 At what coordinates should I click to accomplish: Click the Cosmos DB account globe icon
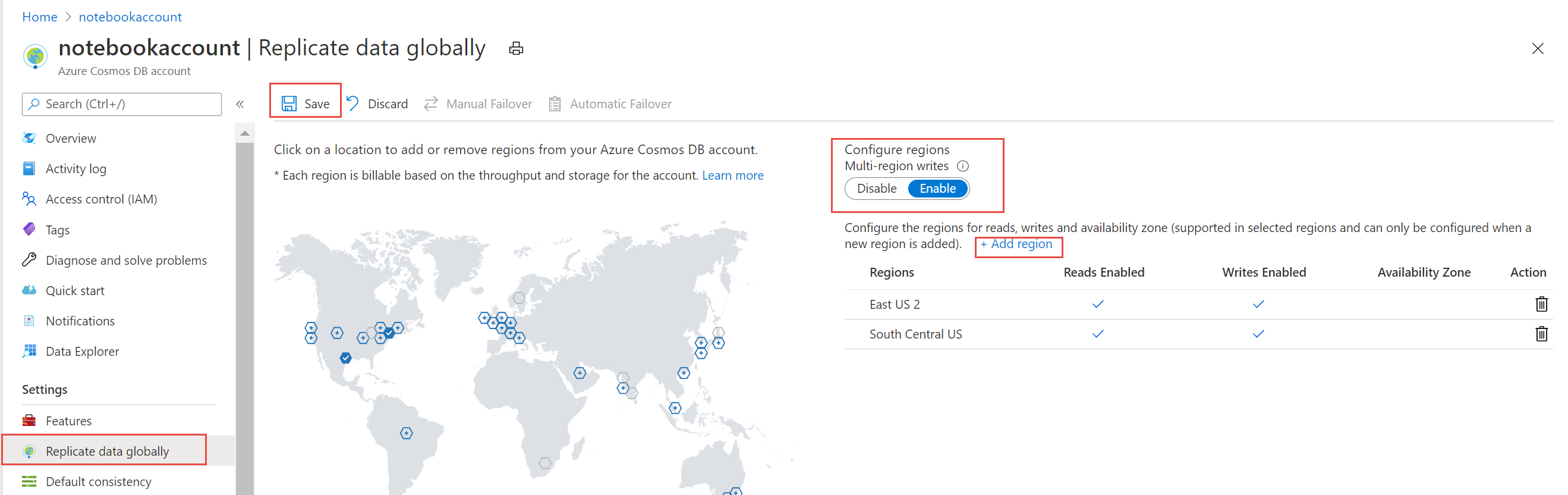pyautogui.click(x=35, y=57)
